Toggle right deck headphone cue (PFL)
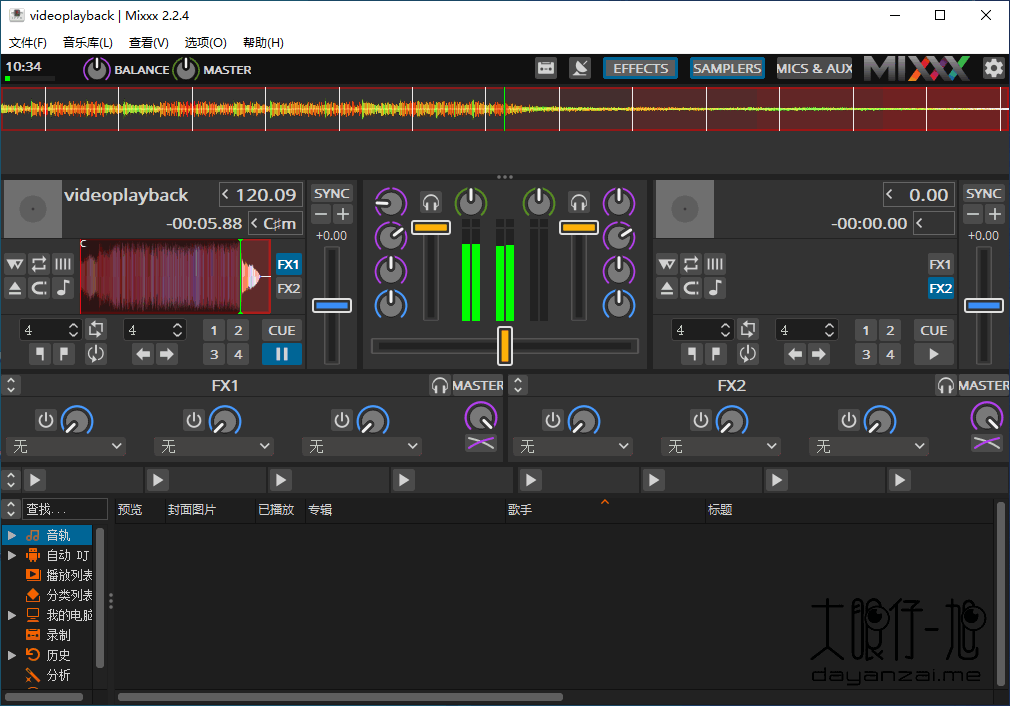1010x706 pixels. [578, 203]
